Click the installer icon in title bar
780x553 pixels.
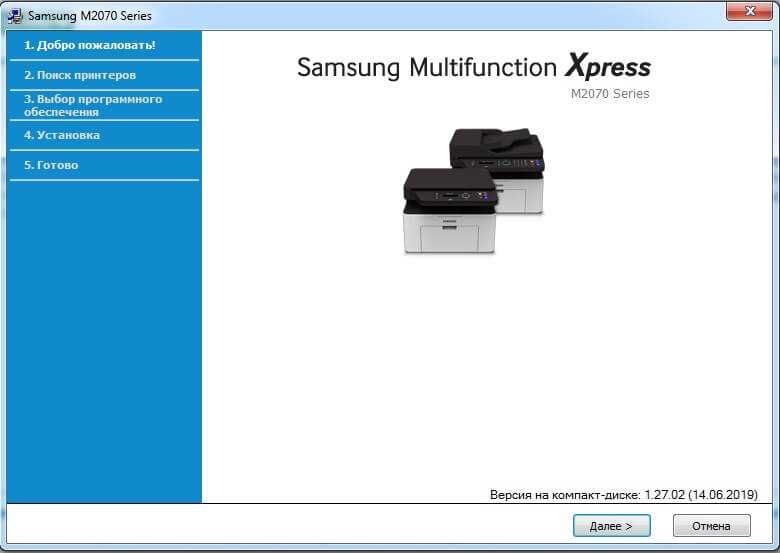point(15,16)
